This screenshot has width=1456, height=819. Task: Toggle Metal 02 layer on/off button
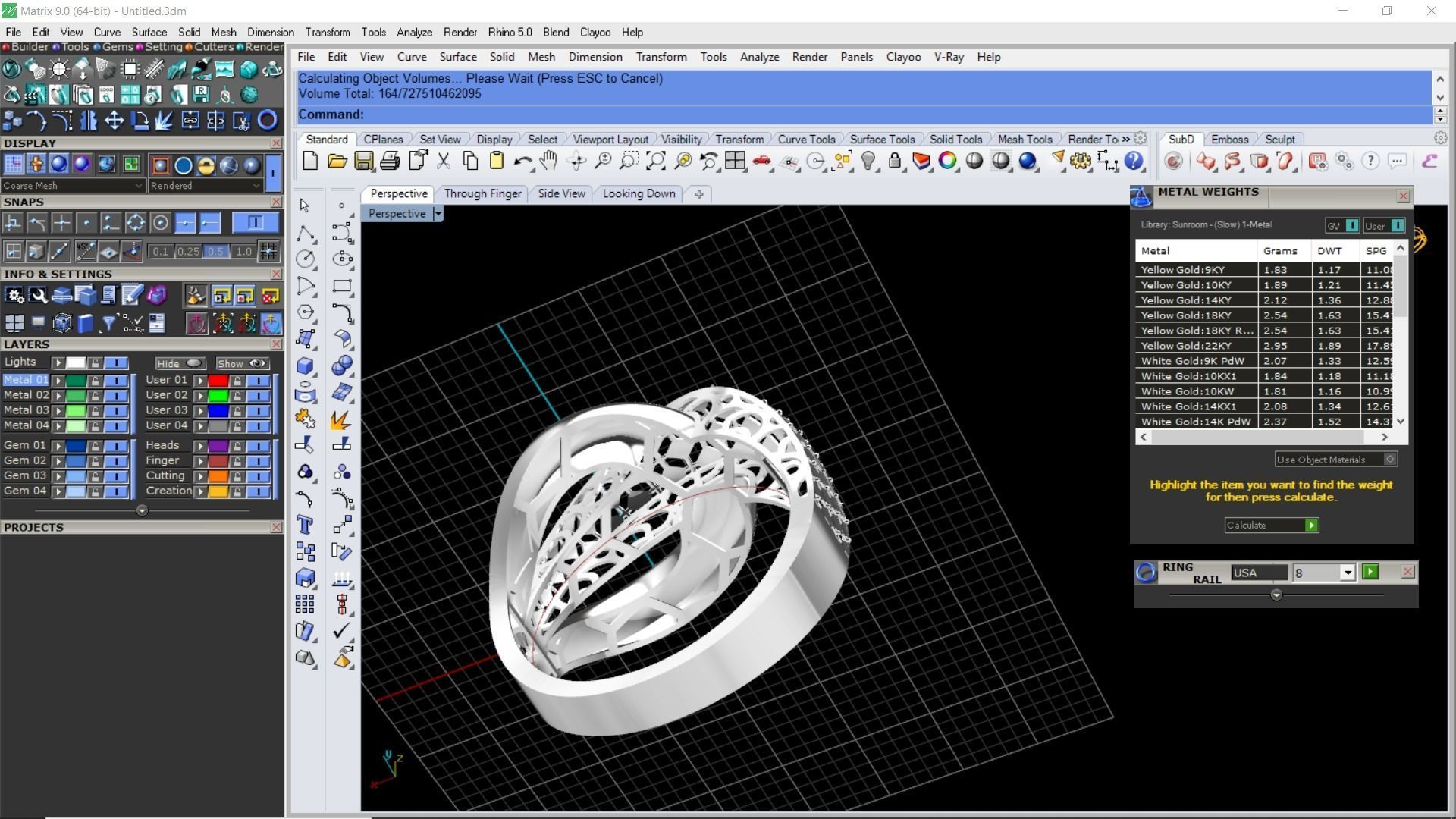(x=116, y=396)
